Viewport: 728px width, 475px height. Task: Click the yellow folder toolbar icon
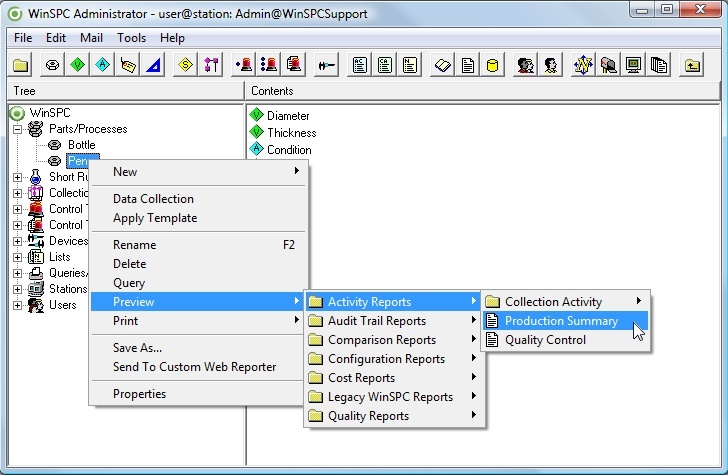pos(20,65)
